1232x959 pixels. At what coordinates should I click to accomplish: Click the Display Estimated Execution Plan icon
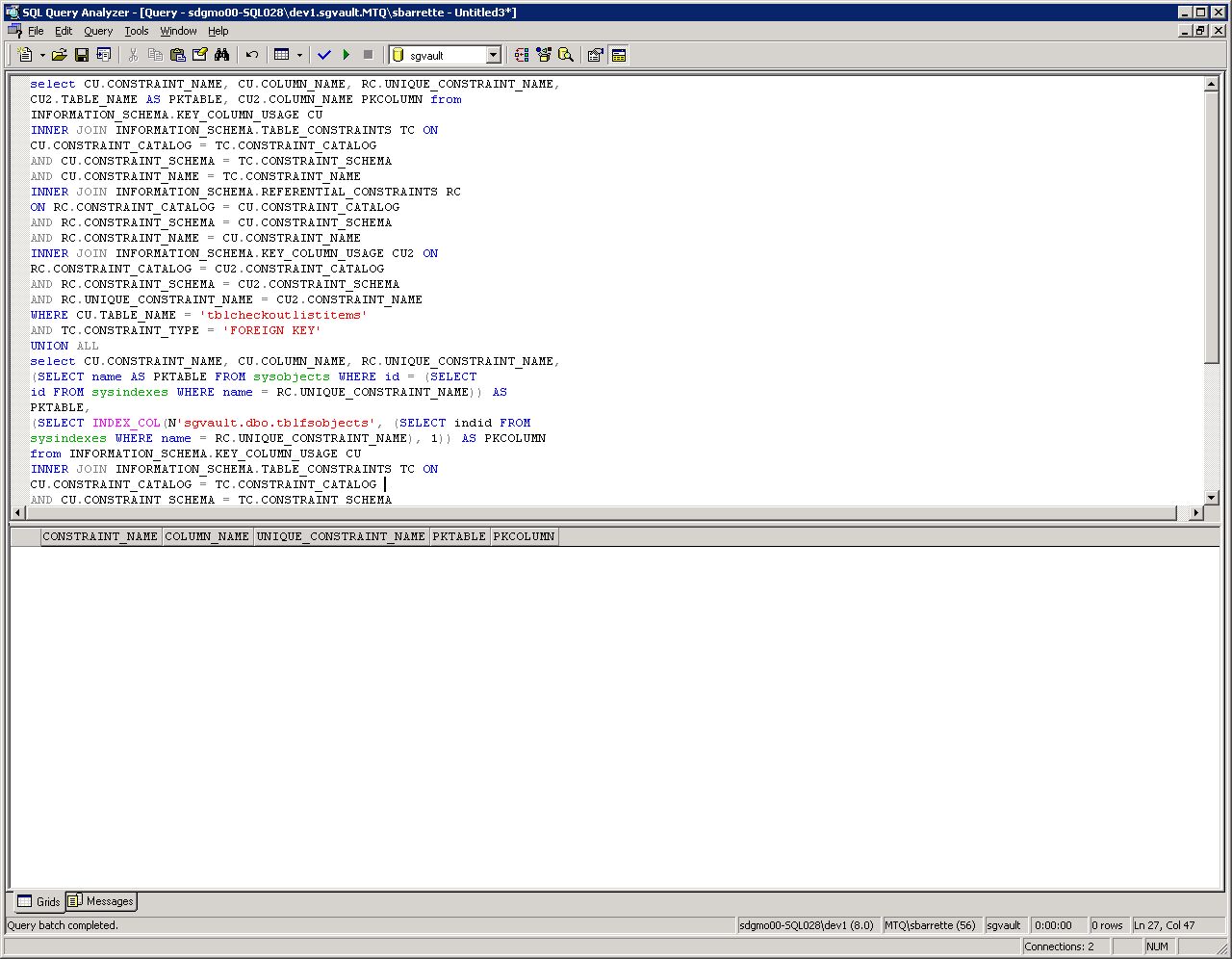[x=522, y=55]
